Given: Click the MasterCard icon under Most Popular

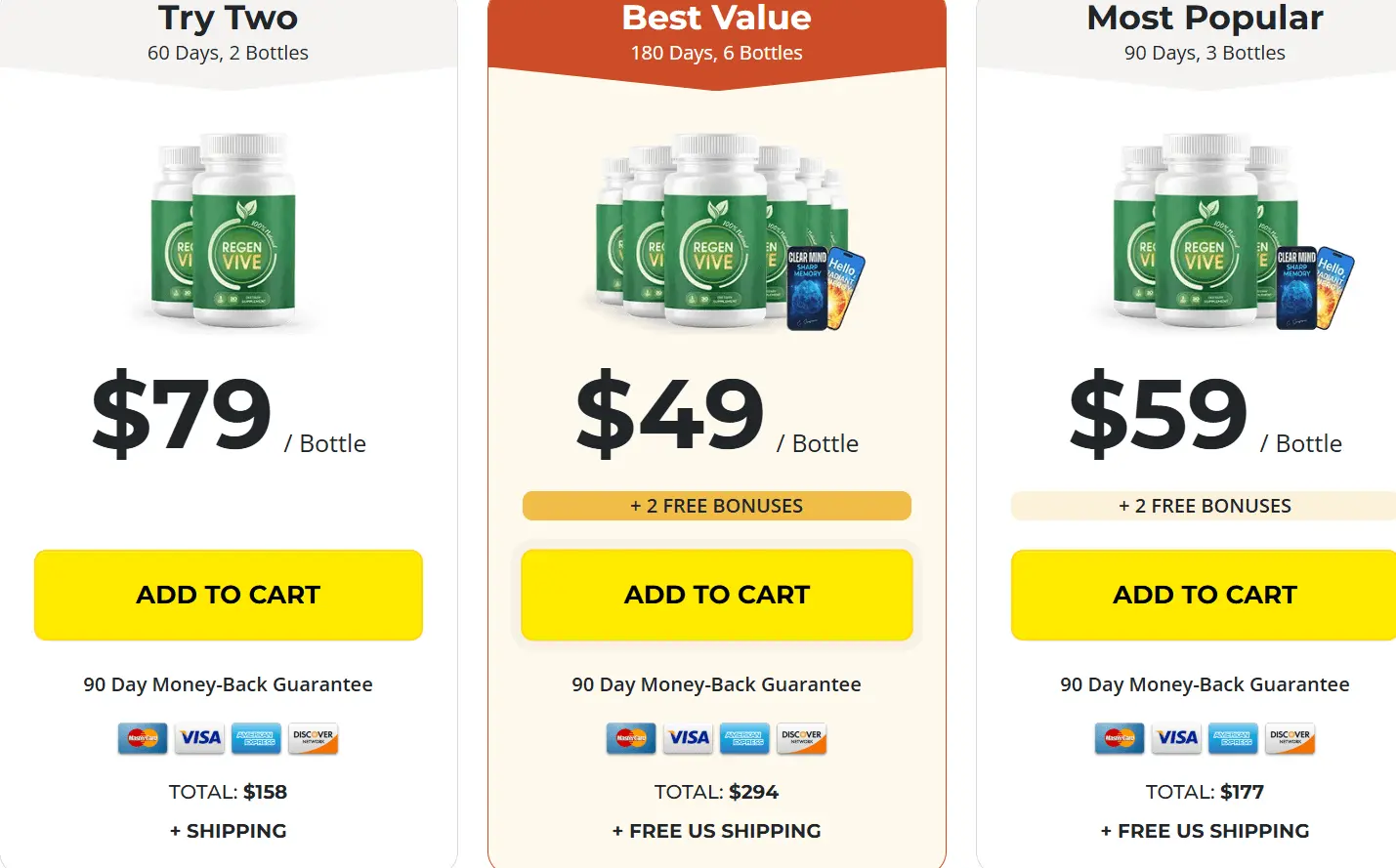Looking at the screenshot, I should (x=1120, y=738).
